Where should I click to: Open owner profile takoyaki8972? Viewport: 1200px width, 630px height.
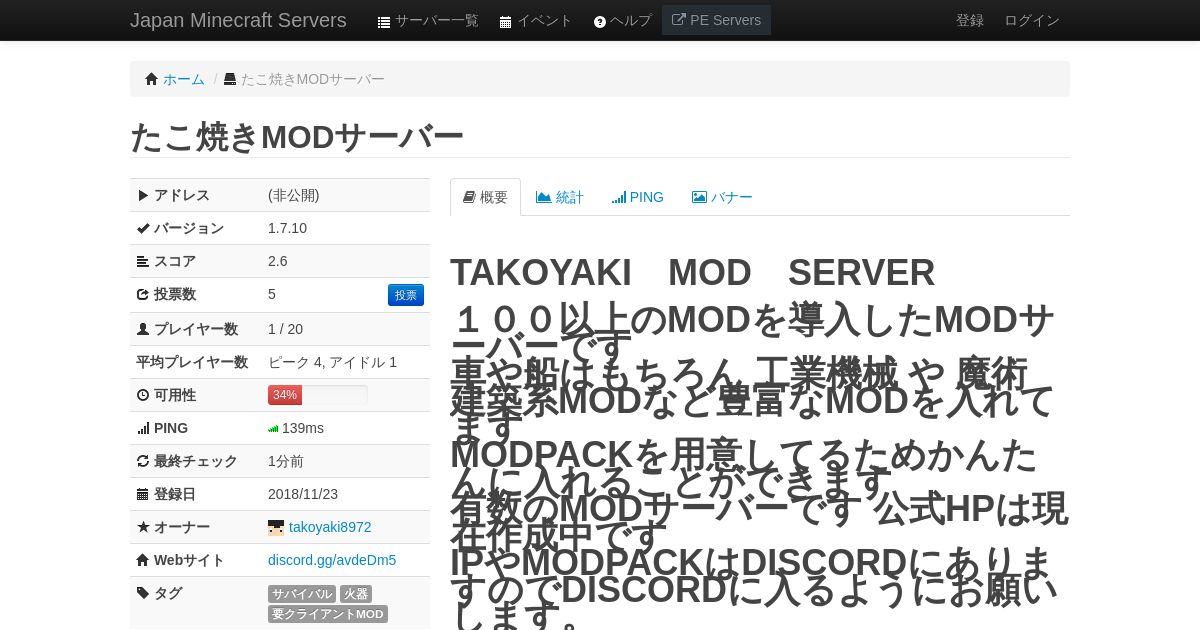coord(330,527)
